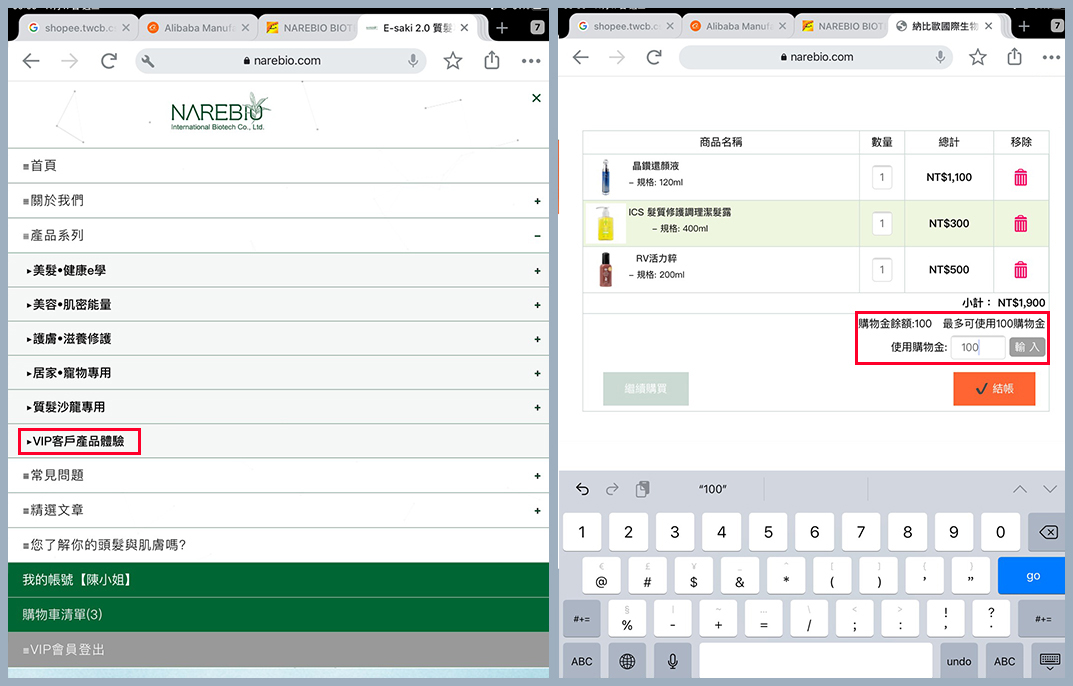The height and width of the screenshot is (686, 1073).
Task: Switch keyboard language with globe key
Action: tap(627, 661)
